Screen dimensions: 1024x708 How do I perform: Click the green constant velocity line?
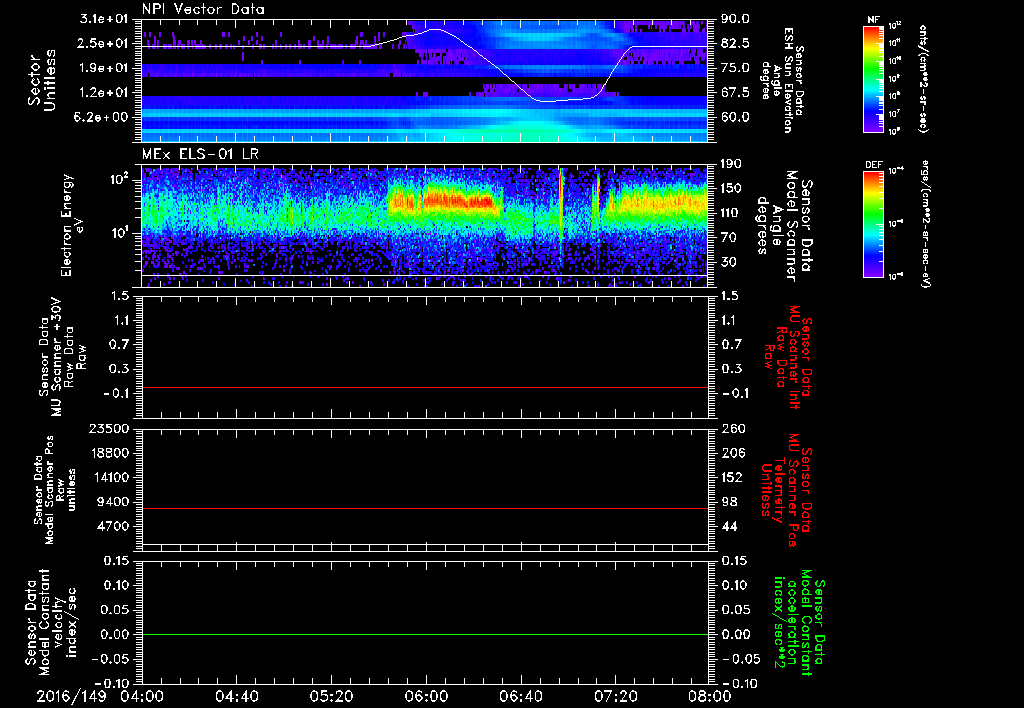point(424,634)
